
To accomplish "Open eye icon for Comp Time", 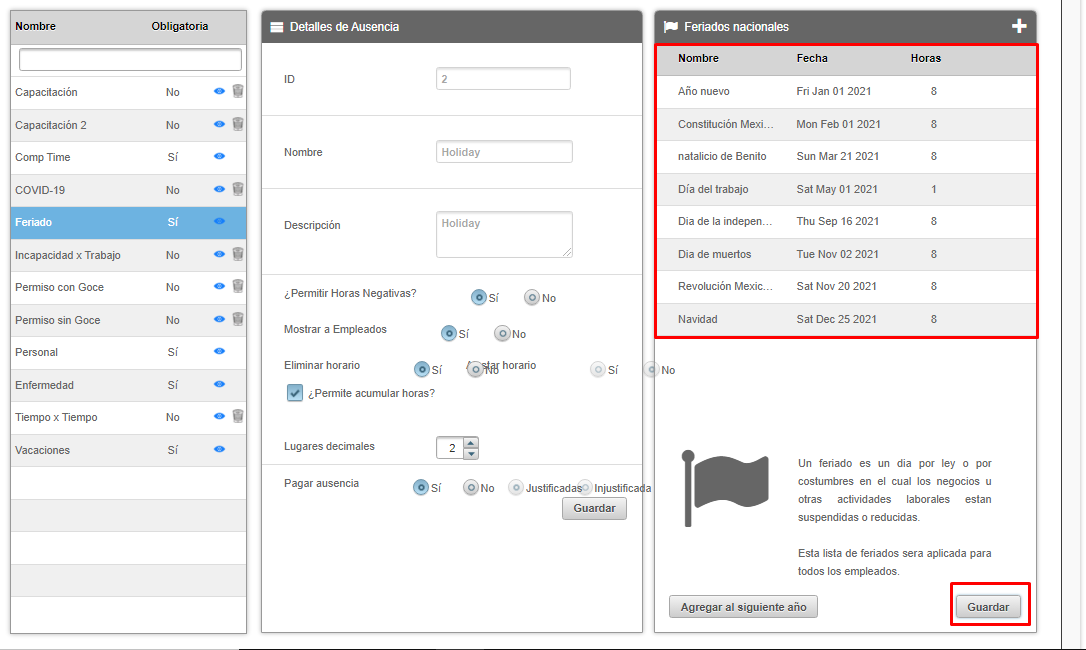I will pyautogui.click(x=219, y=157).
